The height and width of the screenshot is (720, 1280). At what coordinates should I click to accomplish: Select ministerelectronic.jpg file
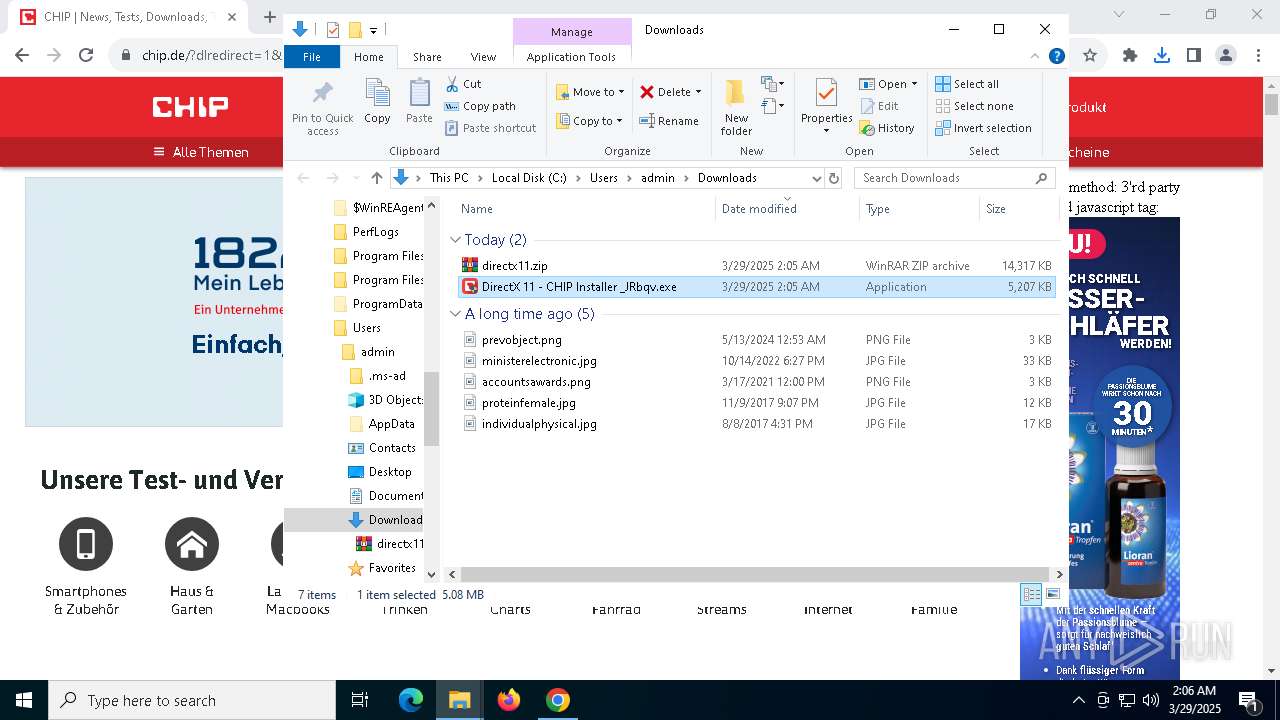[755, 361]
